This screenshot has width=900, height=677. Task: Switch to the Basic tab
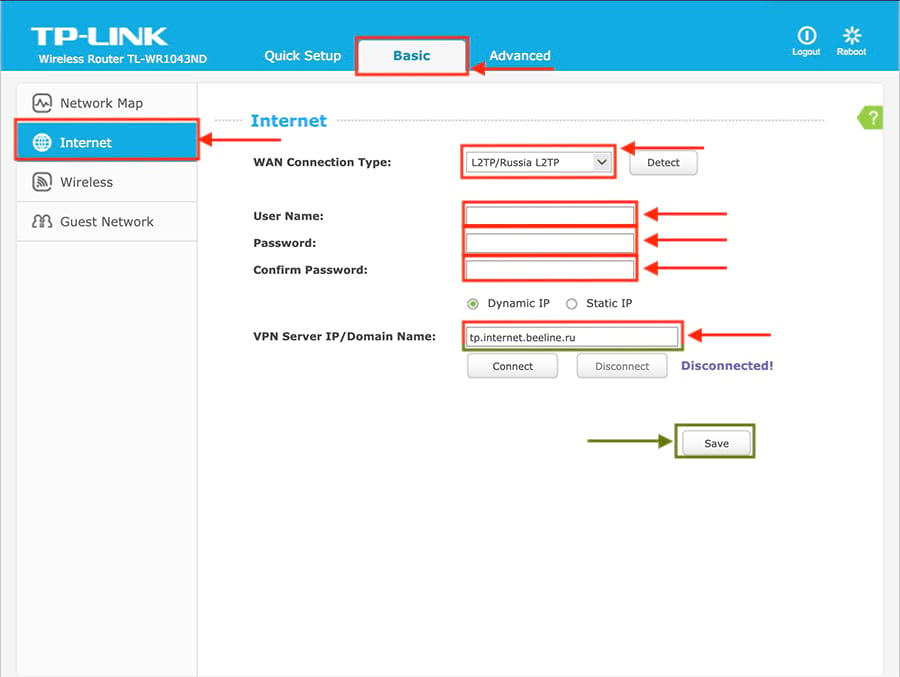click(412, 56)
